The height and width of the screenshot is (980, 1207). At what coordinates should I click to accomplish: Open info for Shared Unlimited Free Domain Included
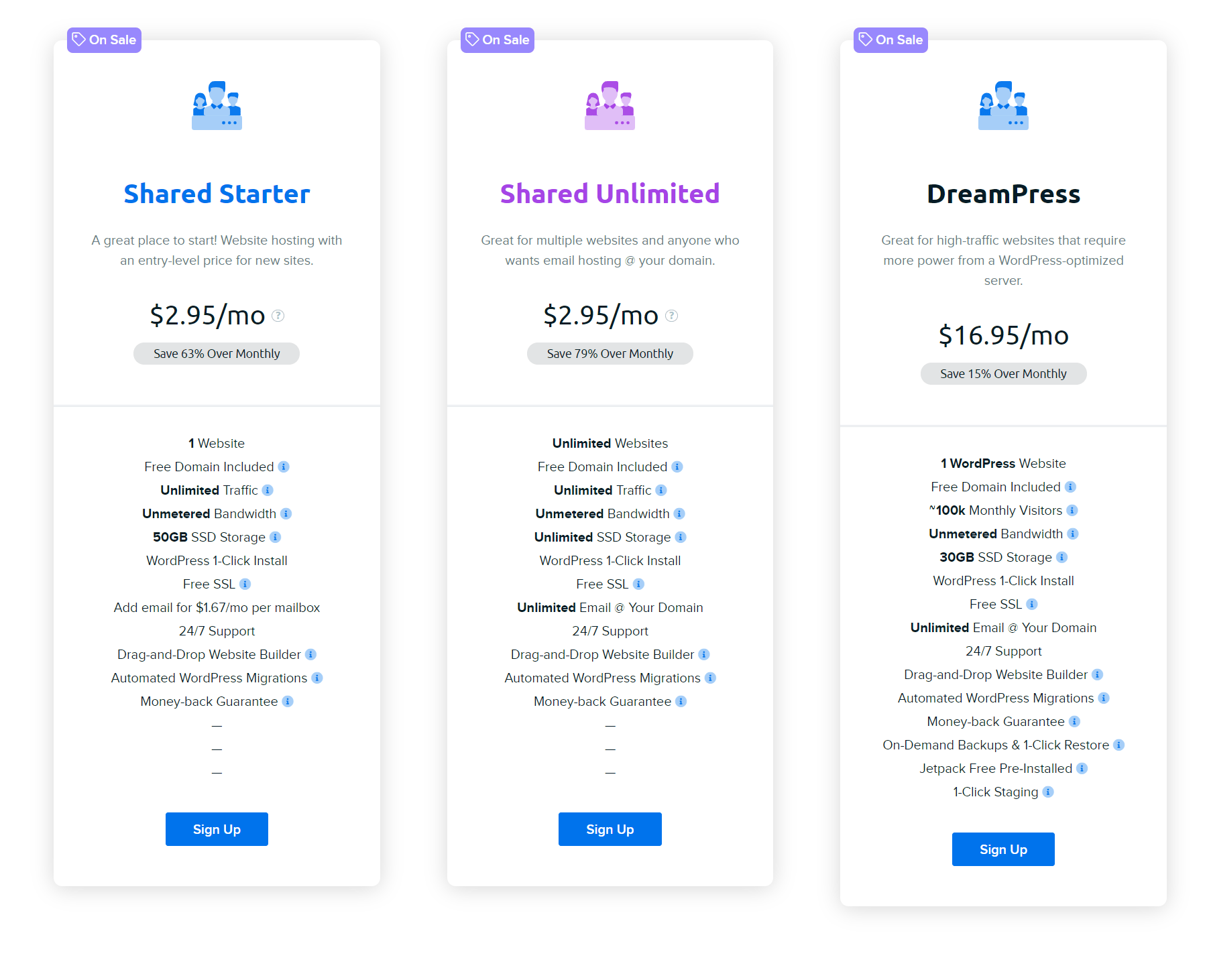(677, 467)
